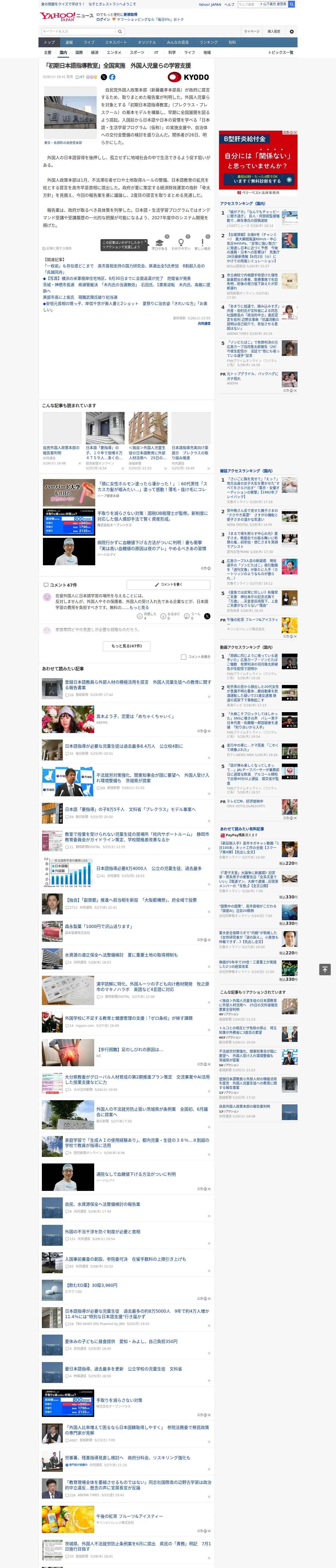Open 株価が5年半で20倍！三菱重工 paid article
This screenshot has height=1568, width=336.
pyautogui.click(x=248, y=964)
